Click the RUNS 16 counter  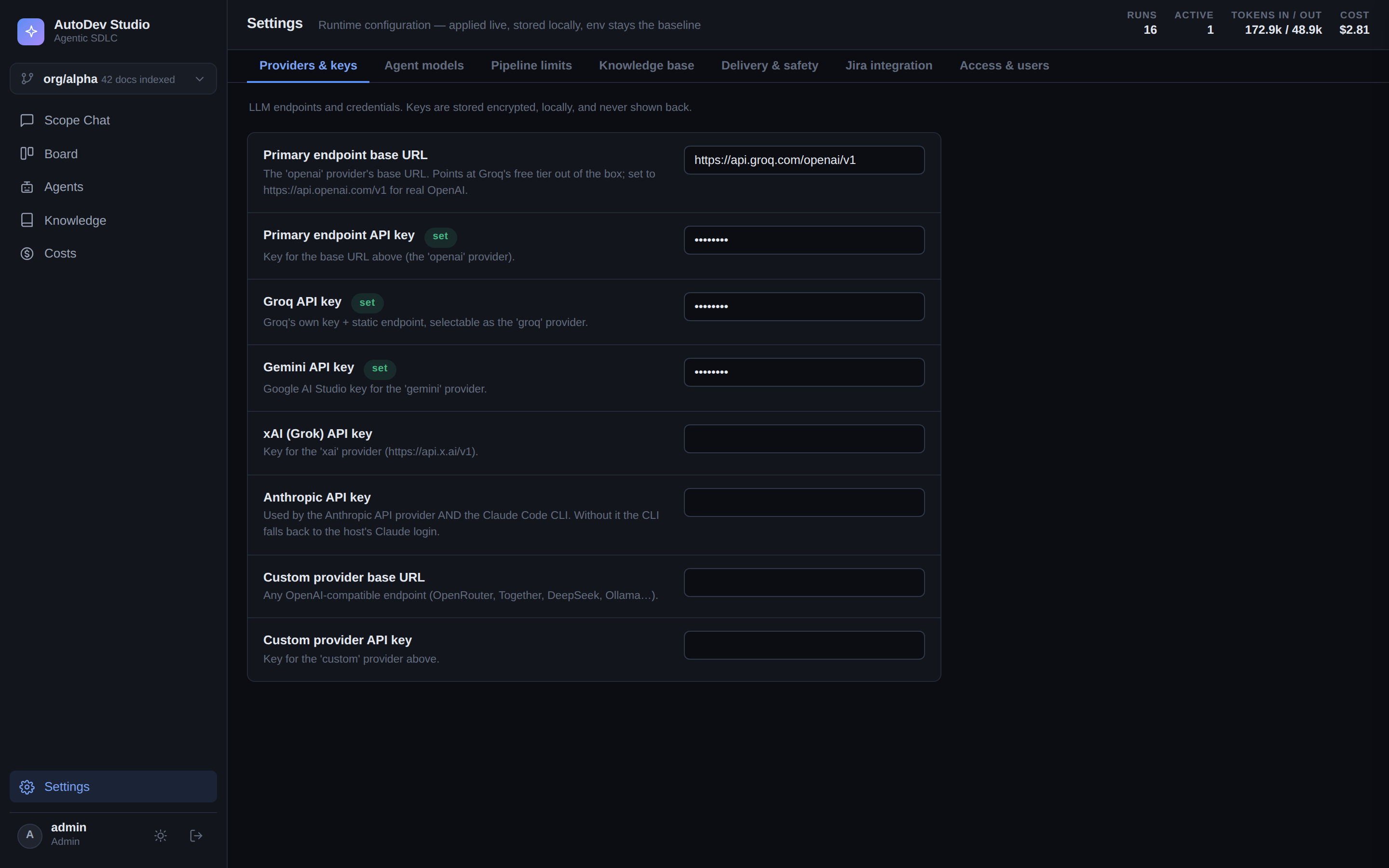click(x=1142, y=23)
